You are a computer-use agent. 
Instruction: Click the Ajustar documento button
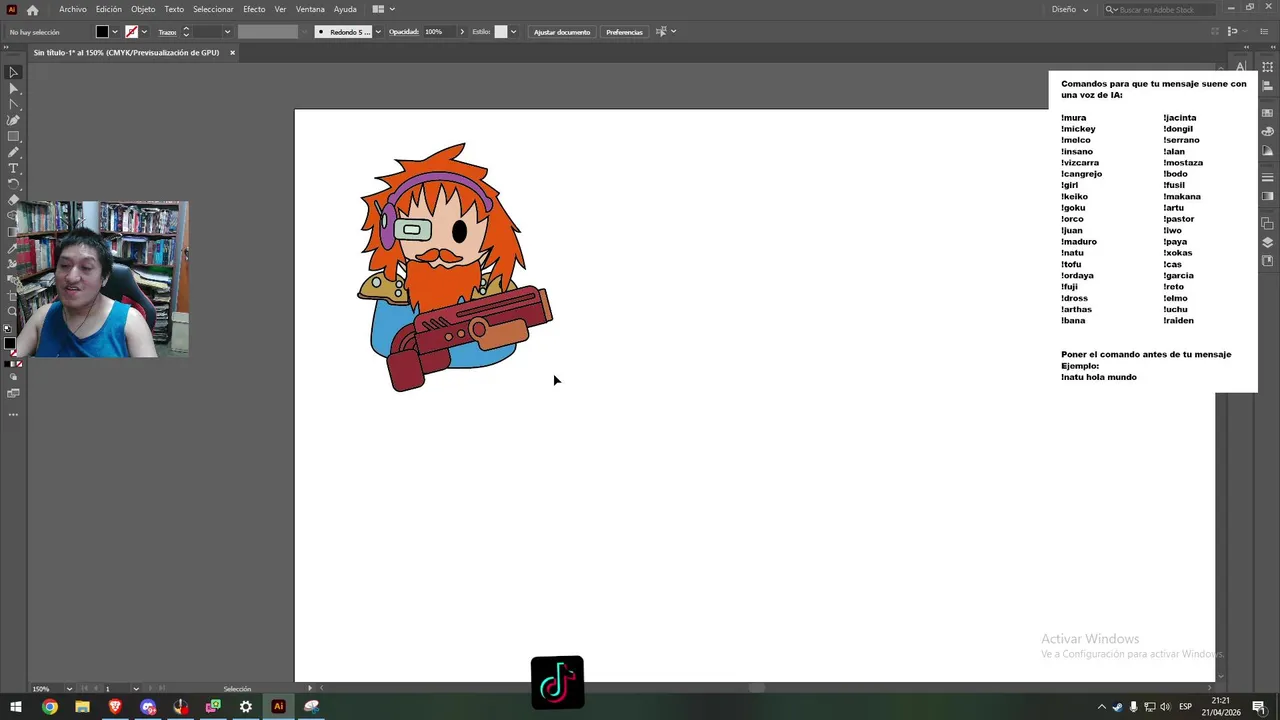click(x=562, y=32)
